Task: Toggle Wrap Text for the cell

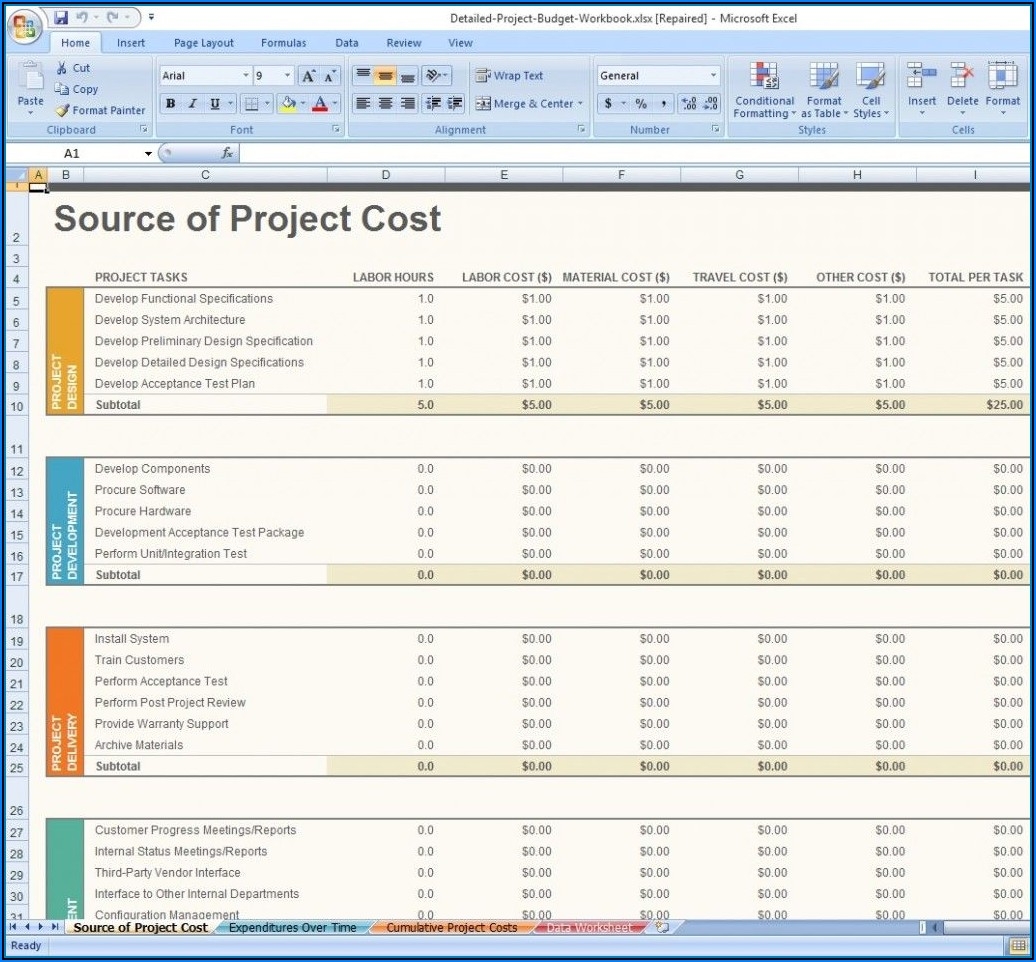Action: click(509, 76)
